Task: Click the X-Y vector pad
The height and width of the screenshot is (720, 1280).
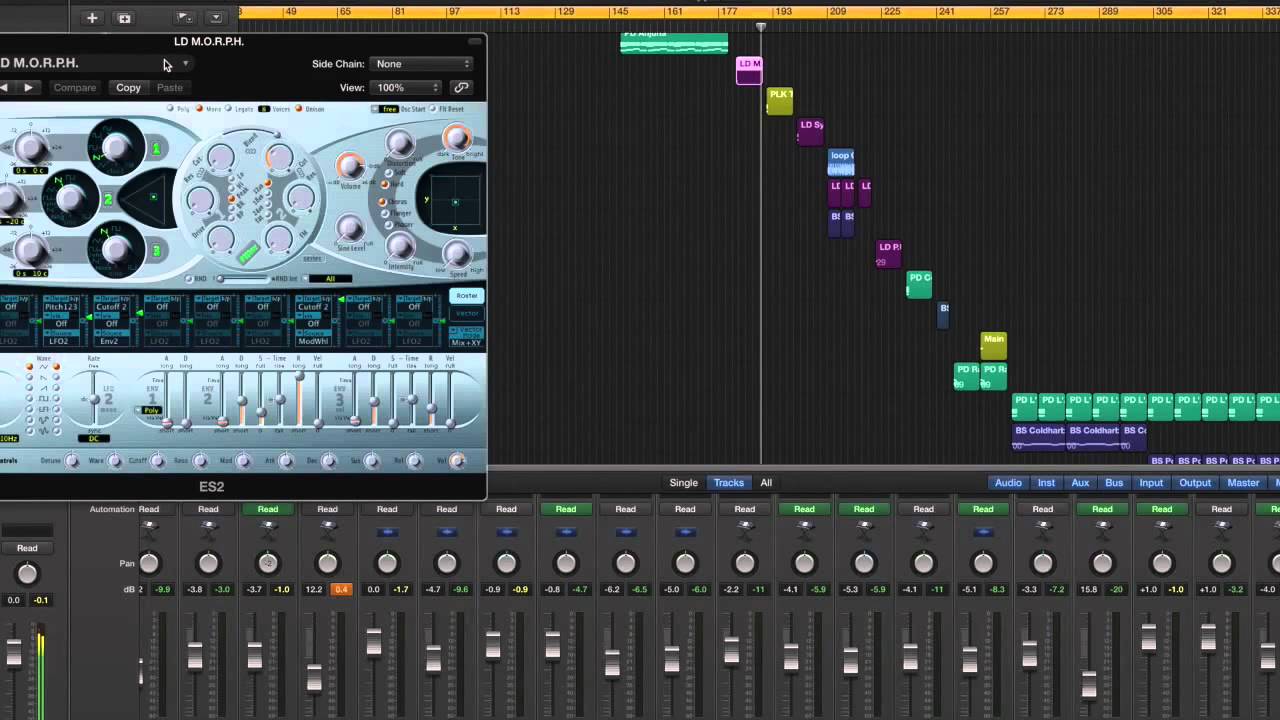Action: coord(454,201)
